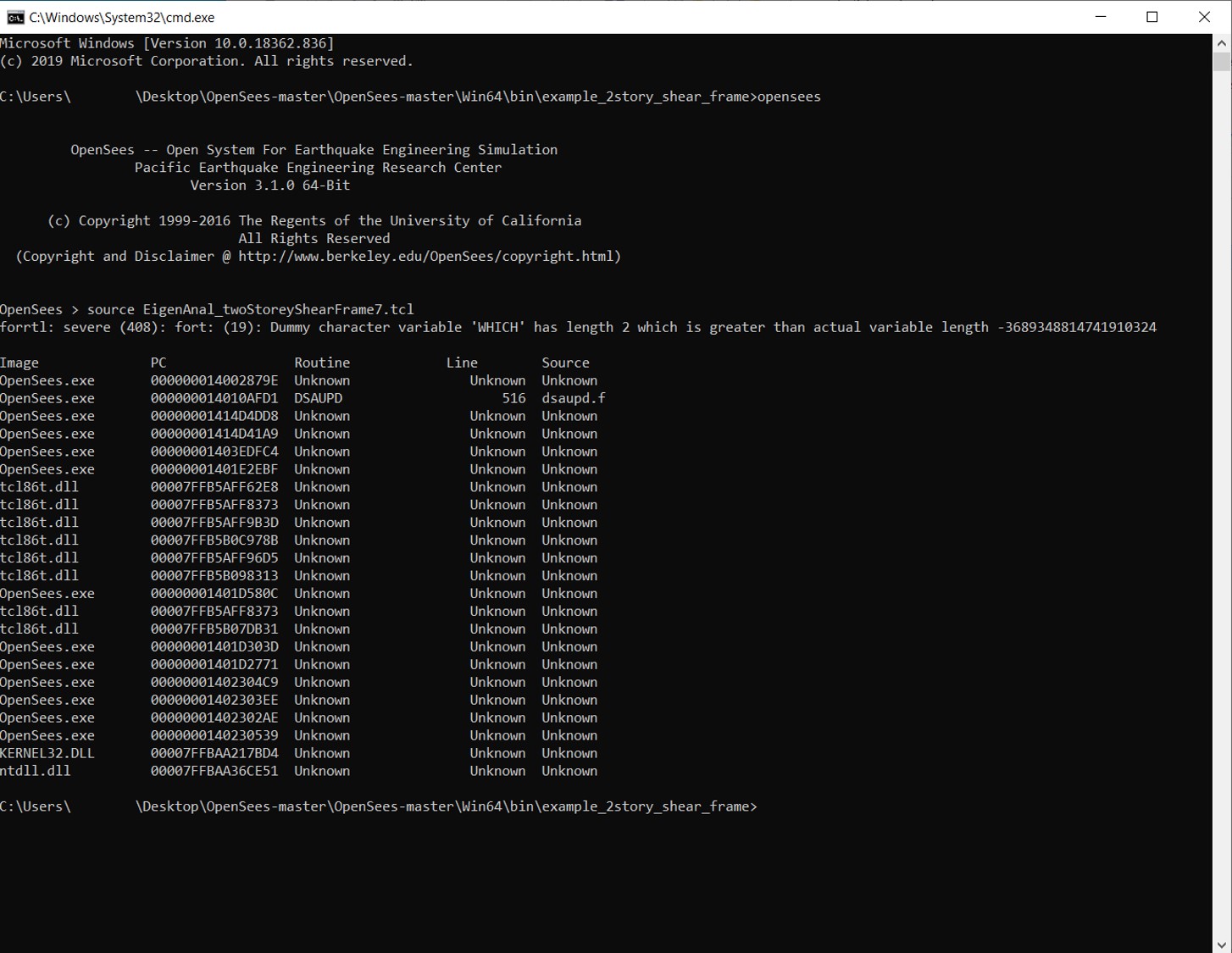The height and width of the screenshot is (953, 1232).
Task: Select the dsaupd.f source reference
Action: [573, 397]
